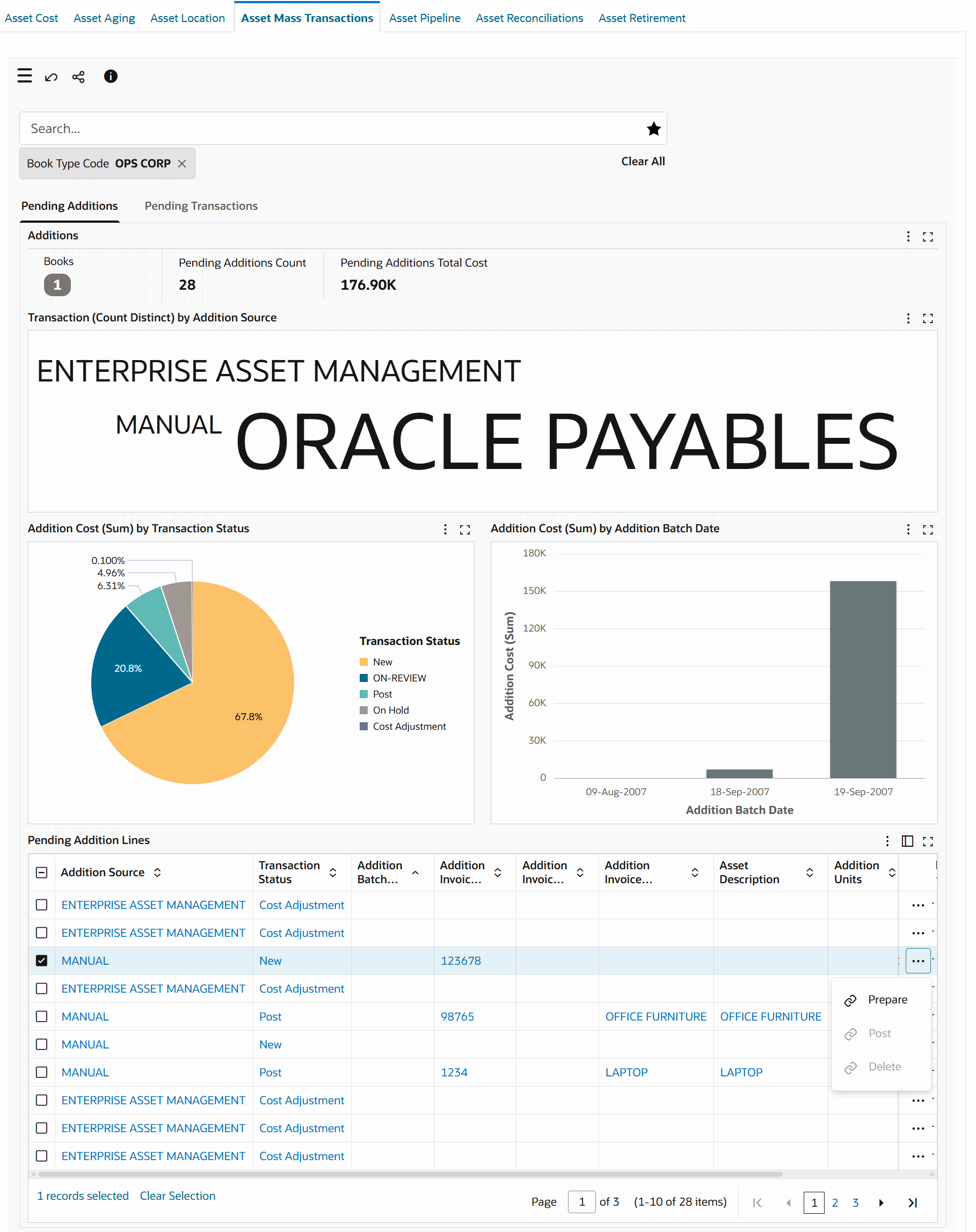The width and height of the screenshot is (976, 1232).
Task: Maximize Addition Cost by Transaction Status chart
Action: [465, 530]
